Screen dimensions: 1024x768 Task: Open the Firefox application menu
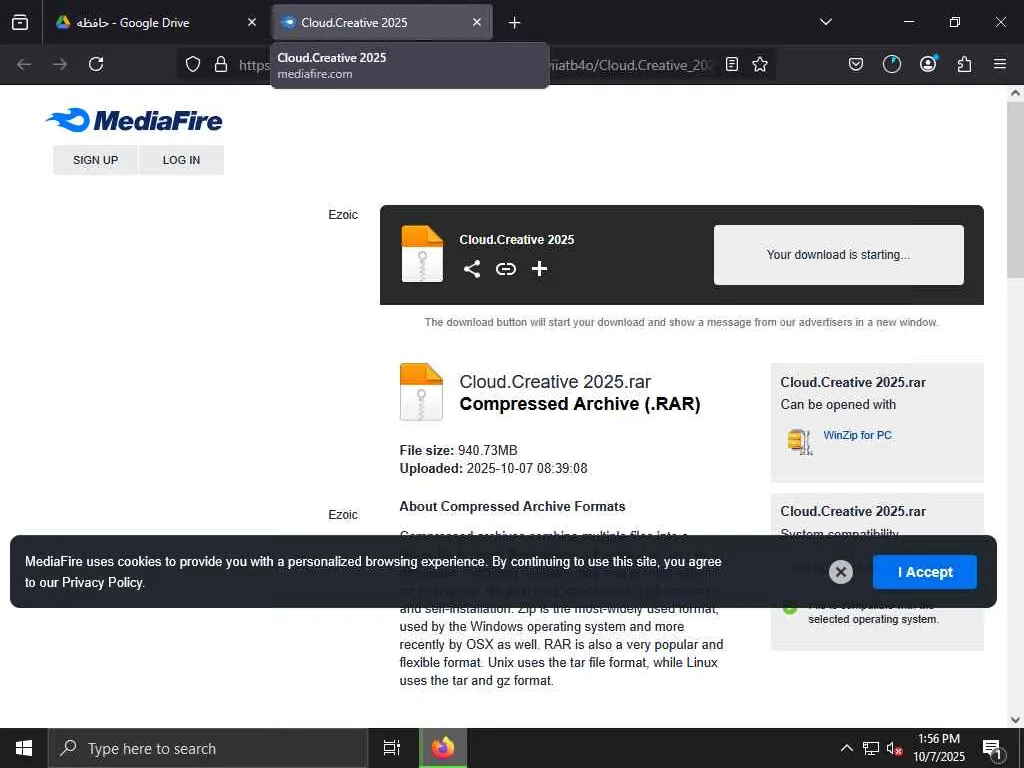pyautogui.click(x=1000, y=64)
